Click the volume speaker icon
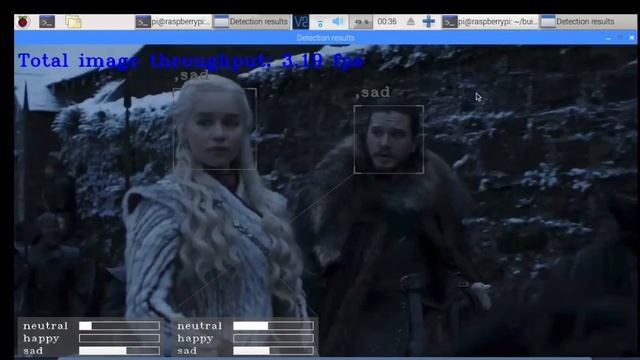The image size is (640, 360). tap(338, 22)
